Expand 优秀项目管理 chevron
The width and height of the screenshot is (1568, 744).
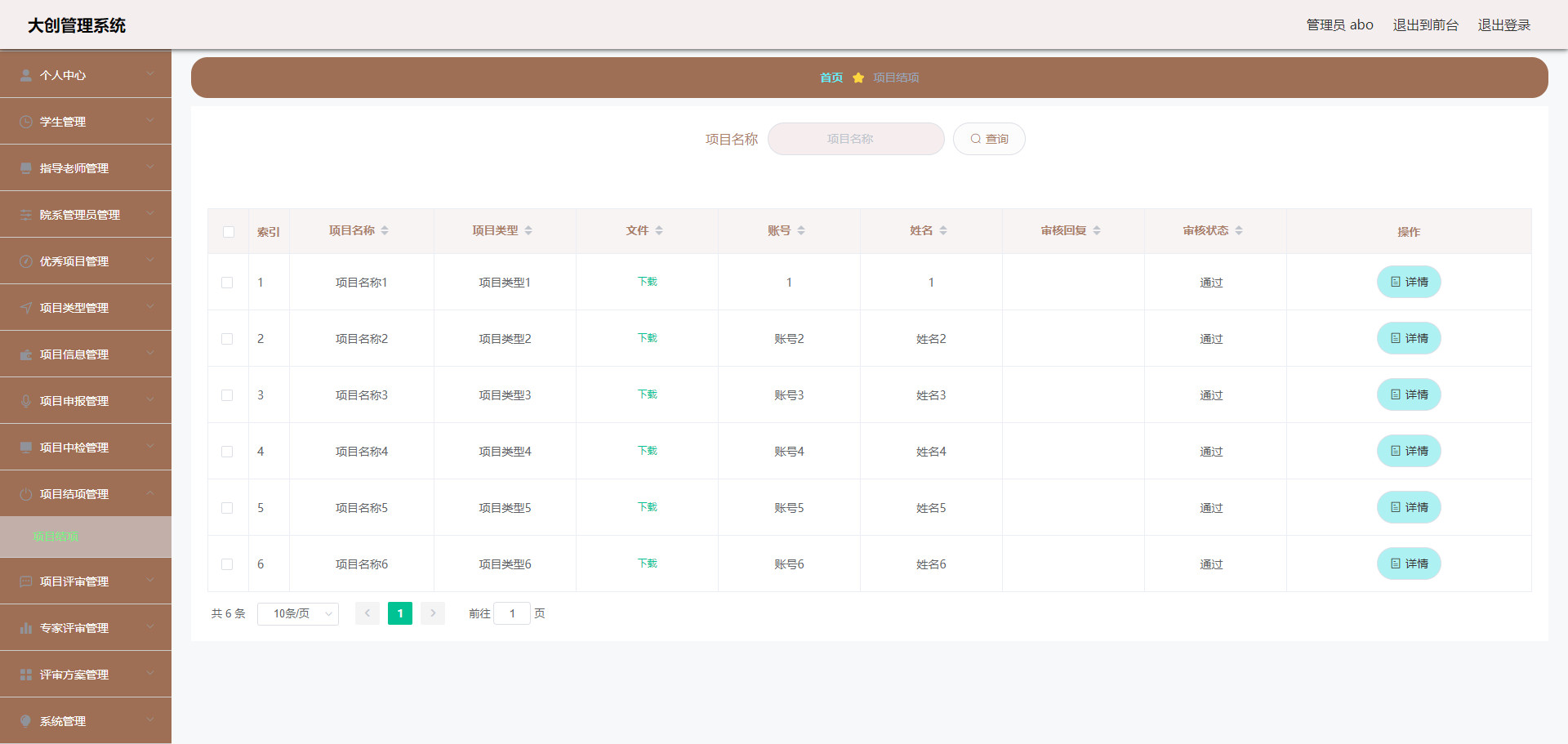point(150,261)
